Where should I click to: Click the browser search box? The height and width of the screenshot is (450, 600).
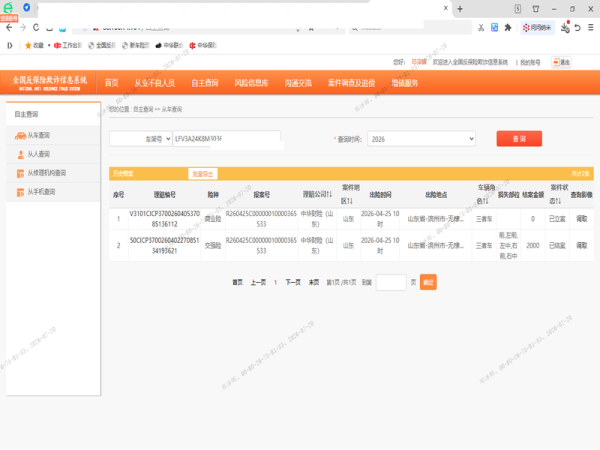409,28
